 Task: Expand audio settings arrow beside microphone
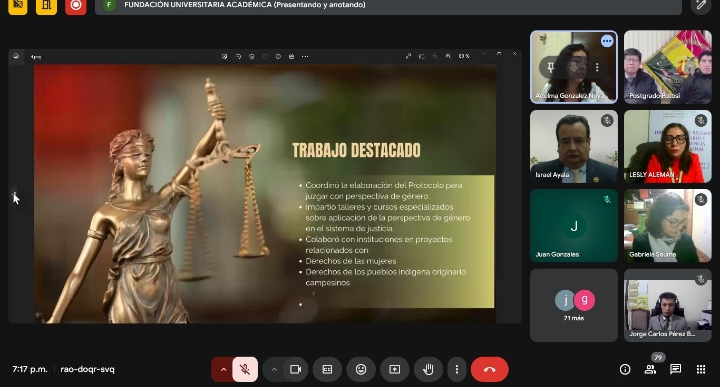pyautogui.click(x=223, y=369)
